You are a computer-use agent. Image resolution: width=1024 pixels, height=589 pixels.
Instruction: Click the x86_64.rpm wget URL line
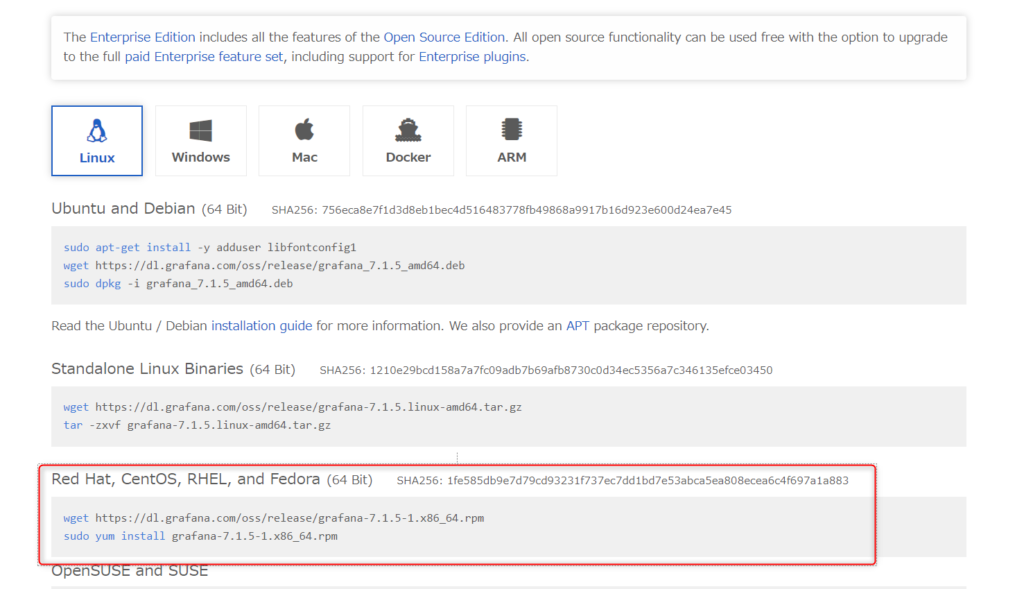[x=274, y=518]
